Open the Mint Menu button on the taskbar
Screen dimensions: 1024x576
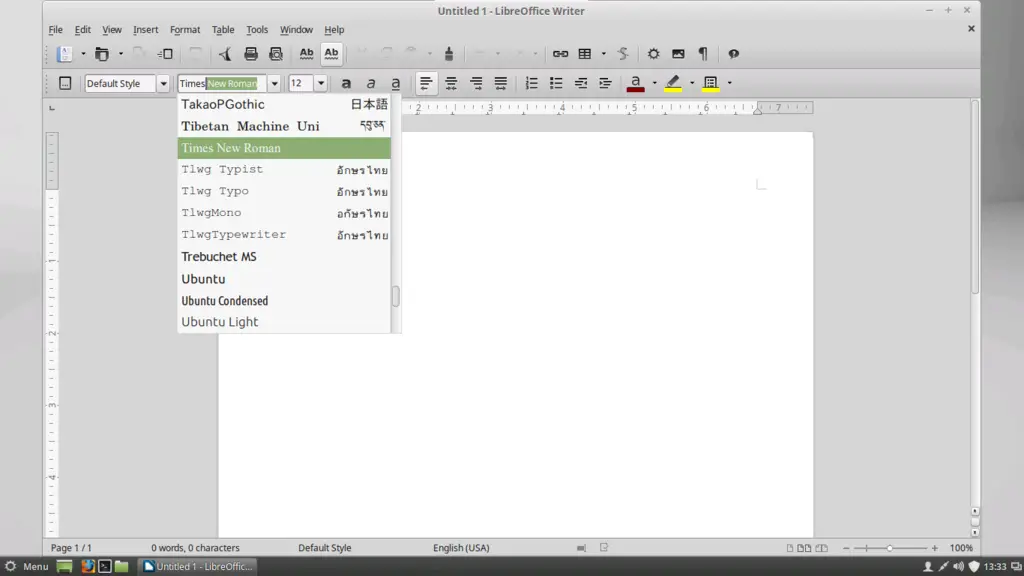27,566
